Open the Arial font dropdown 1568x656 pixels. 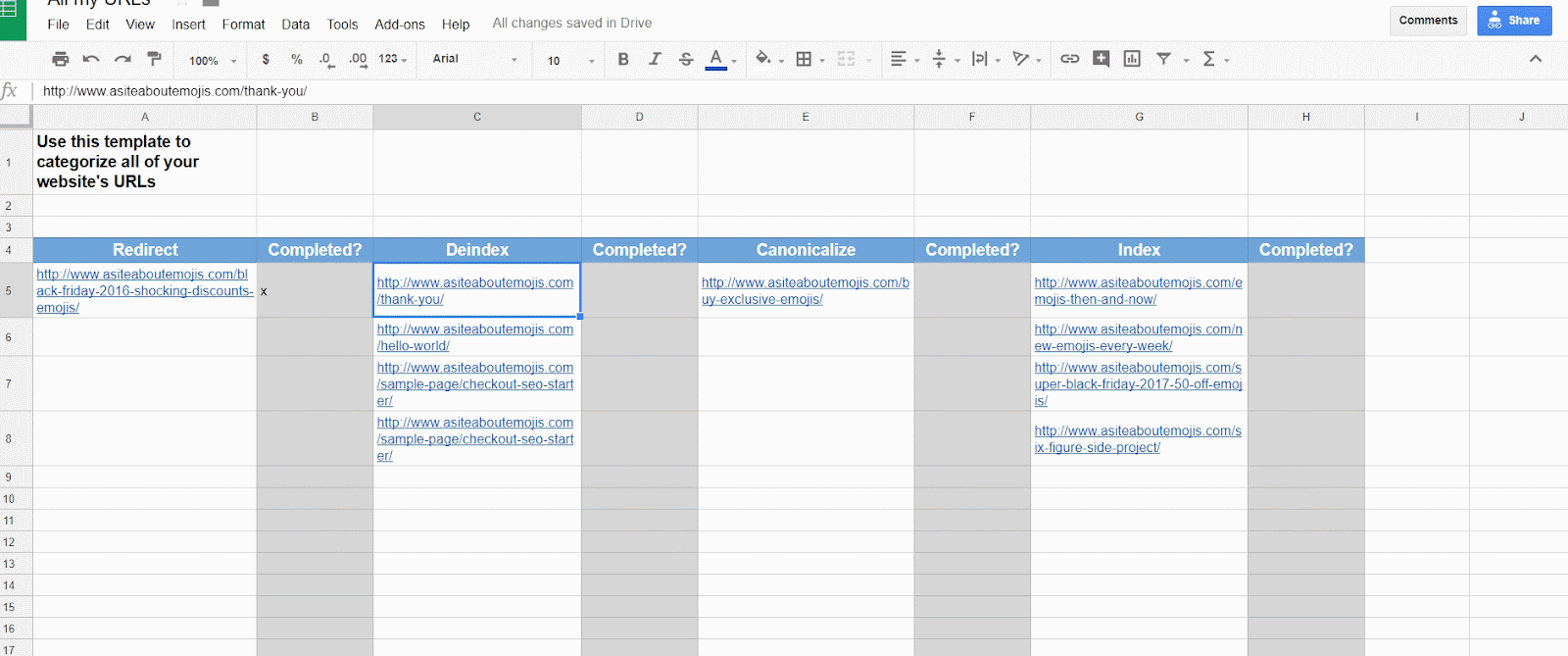click(474, 59)
